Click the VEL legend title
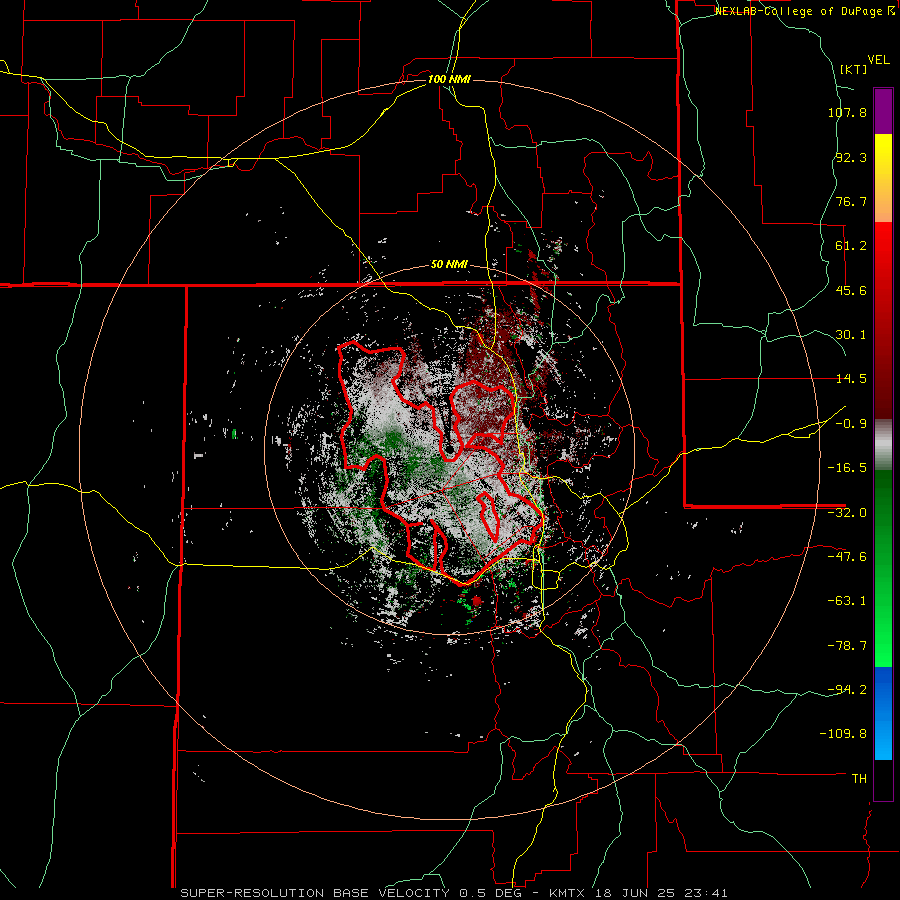 click(878, 60)
